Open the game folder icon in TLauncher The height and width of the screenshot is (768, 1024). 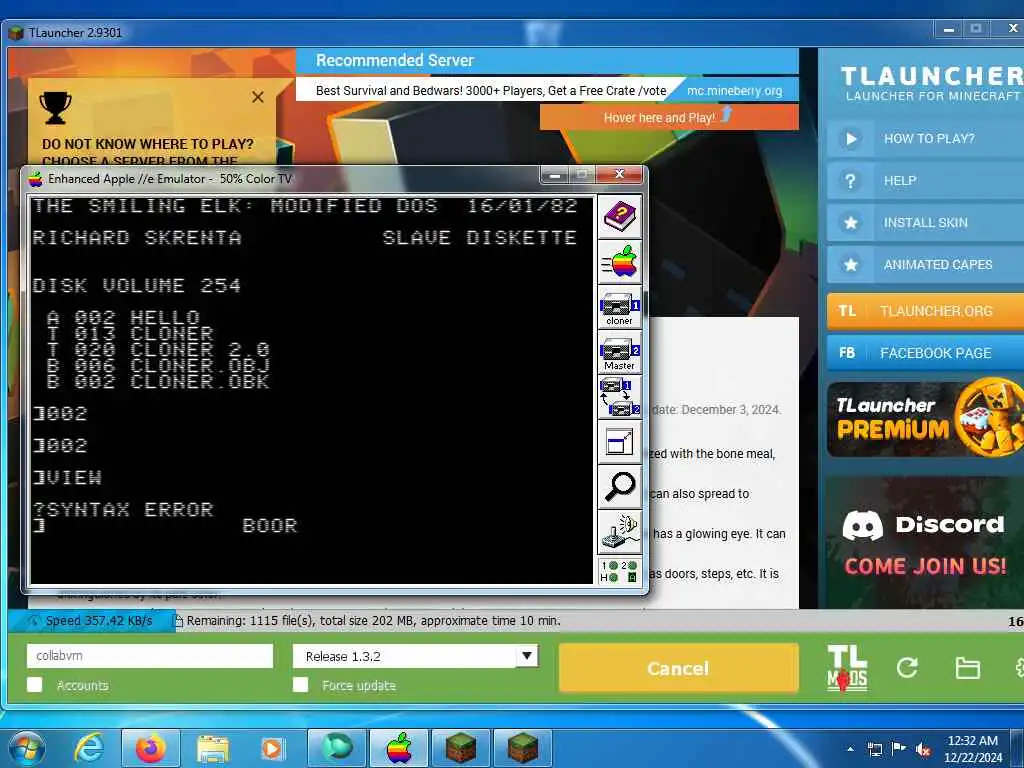967,668
